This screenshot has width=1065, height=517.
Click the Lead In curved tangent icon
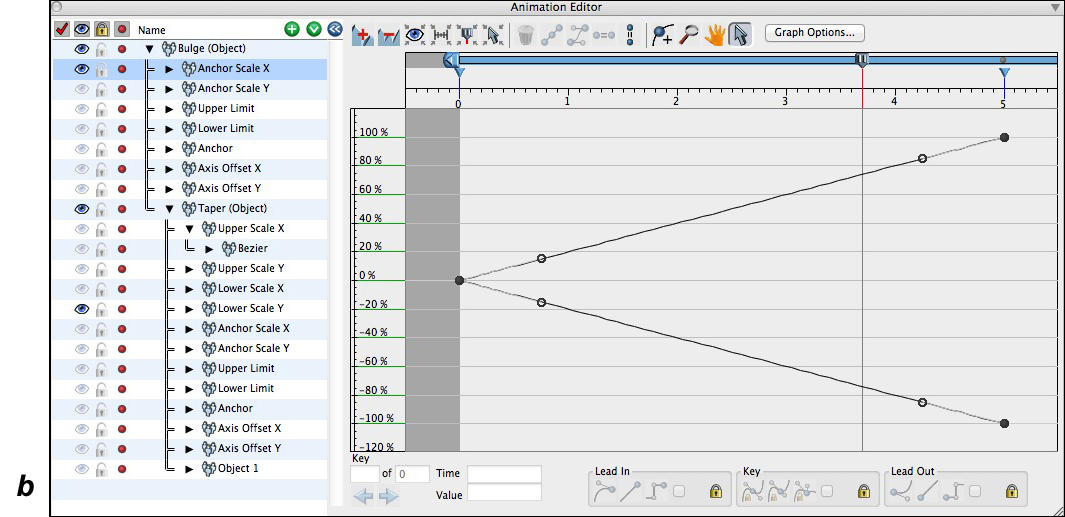pyautogui.click(x=605, y=491)
